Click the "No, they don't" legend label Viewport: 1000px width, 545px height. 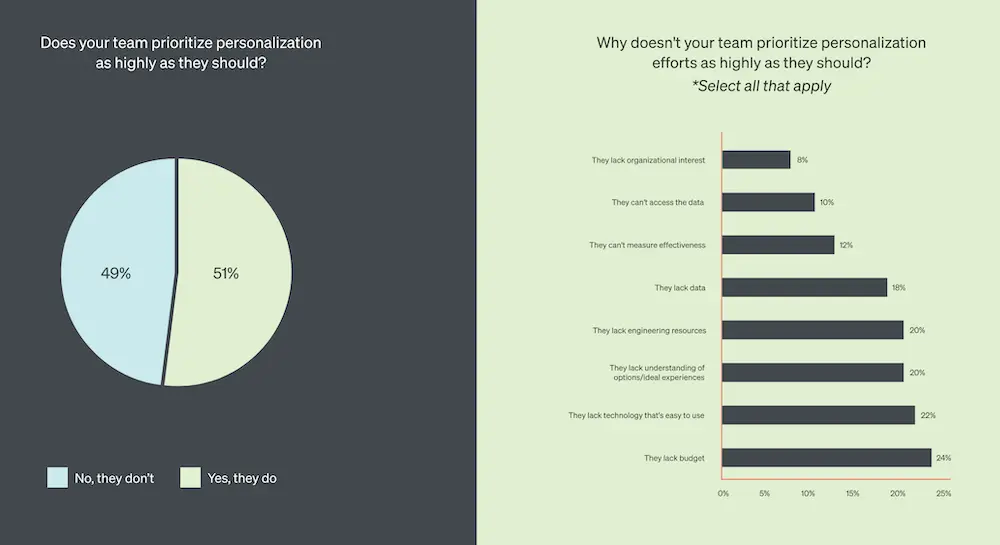pyautogui.click(x=114, y=478)
